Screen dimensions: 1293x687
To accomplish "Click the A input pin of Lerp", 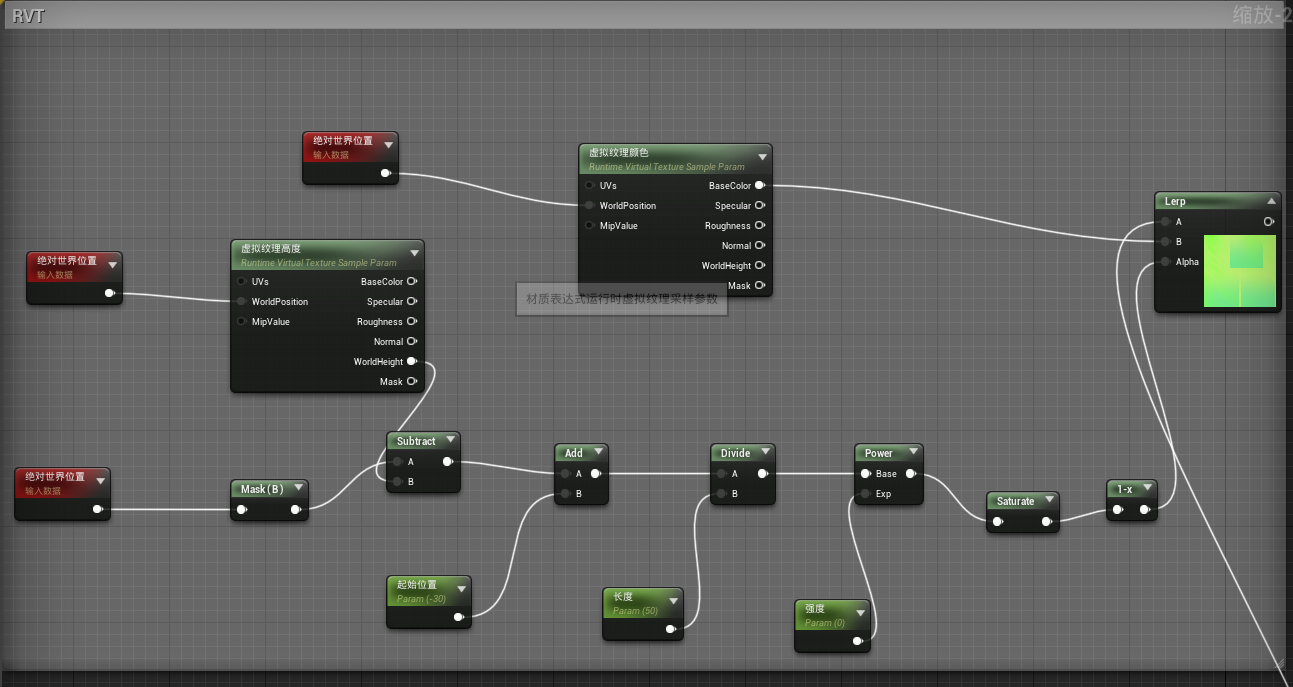I will 1166,221.
